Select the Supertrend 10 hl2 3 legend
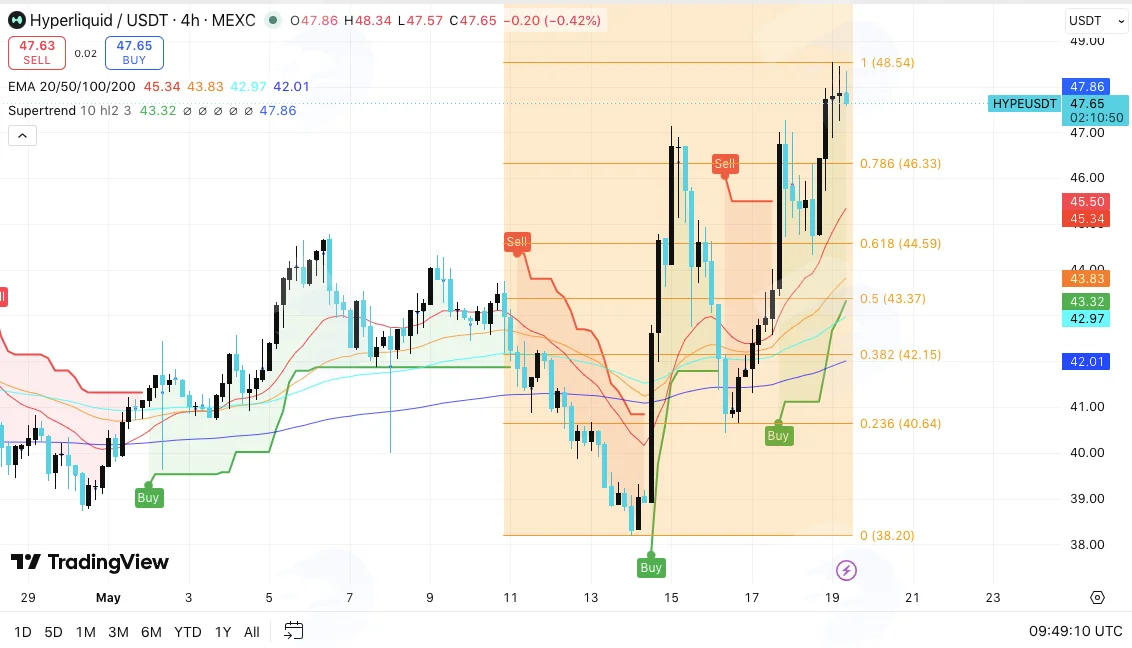 tap(69, 110)
